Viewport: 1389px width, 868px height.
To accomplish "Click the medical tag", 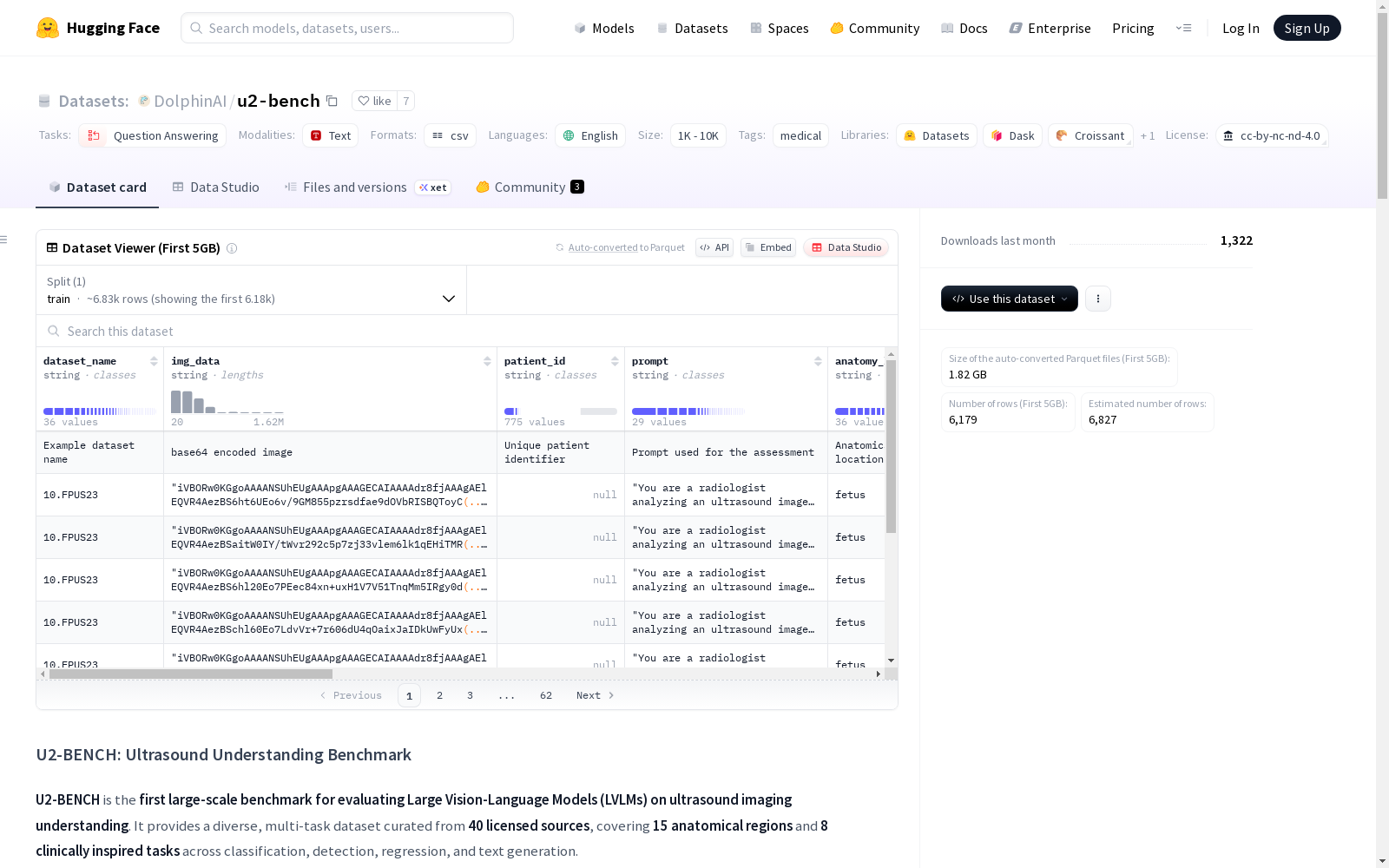I will coord(800,135).
